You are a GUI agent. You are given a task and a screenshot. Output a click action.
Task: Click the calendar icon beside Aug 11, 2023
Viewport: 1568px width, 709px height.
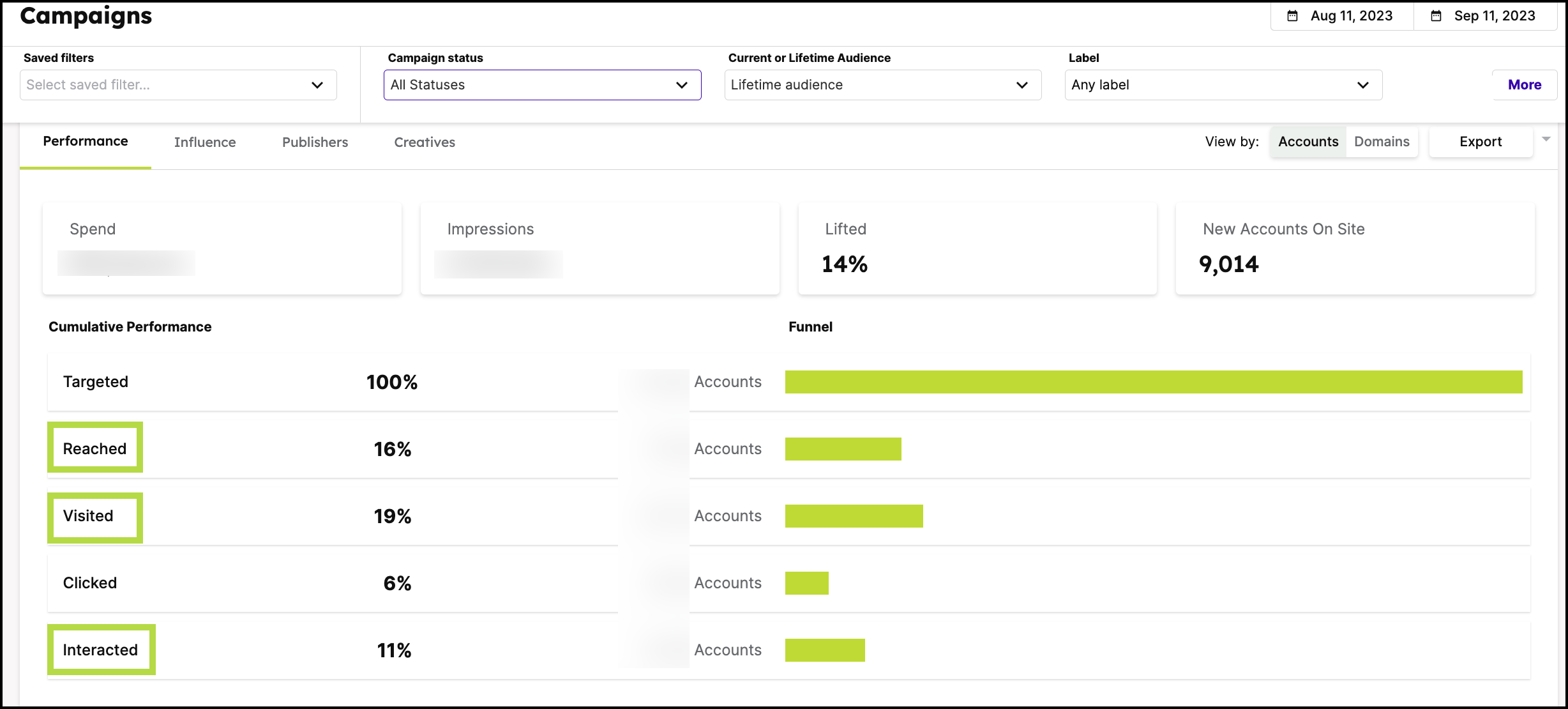1292,15
